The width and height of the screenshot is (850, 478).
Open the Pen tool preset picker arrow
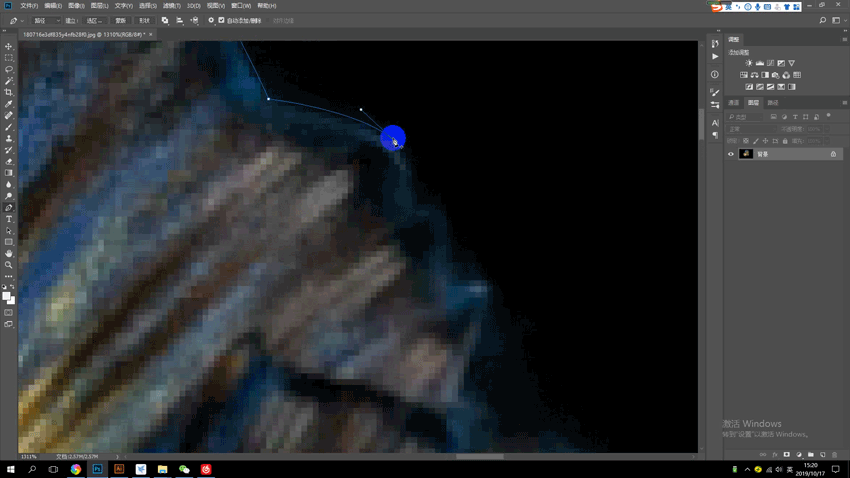tap(22, 21)
